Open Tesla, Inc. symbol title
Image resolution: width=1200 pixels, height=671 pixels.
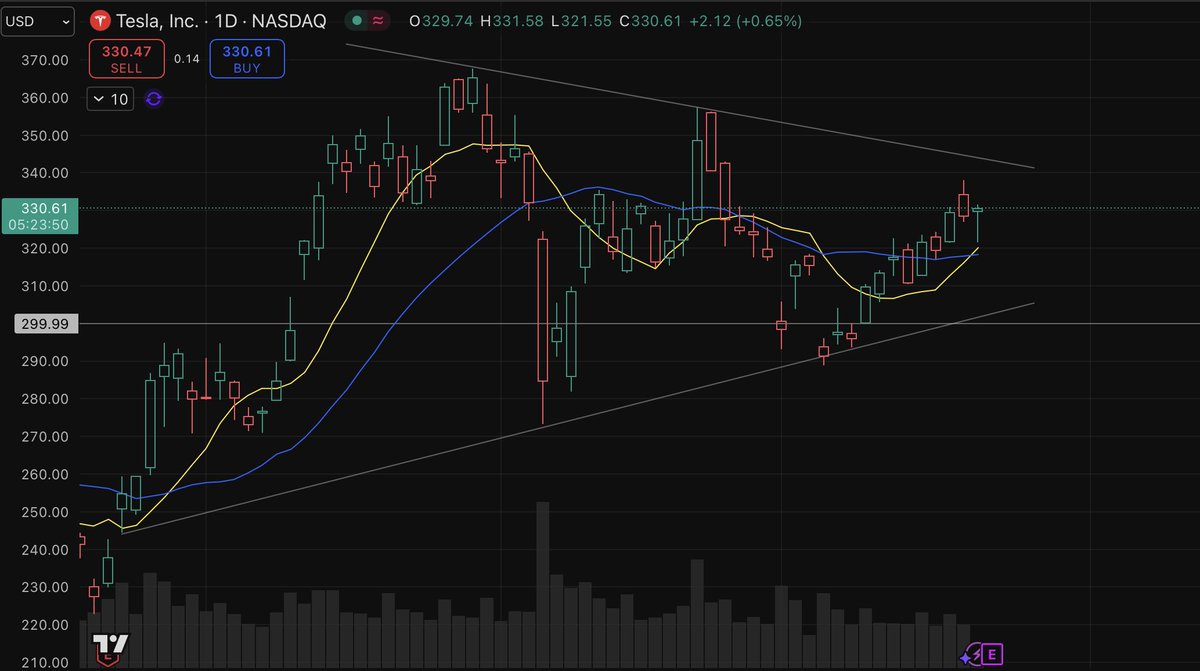pyautogui.click(x=221, y=21)
